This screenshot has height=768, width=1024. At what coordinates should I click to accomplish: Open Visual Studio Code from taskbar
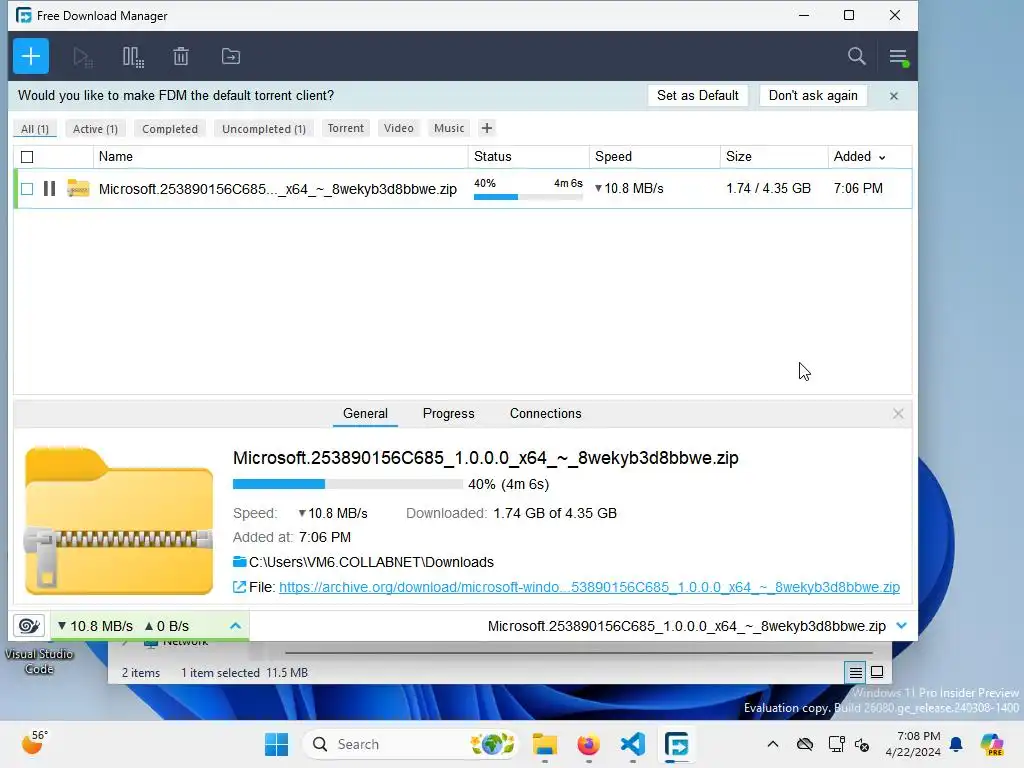633,744
